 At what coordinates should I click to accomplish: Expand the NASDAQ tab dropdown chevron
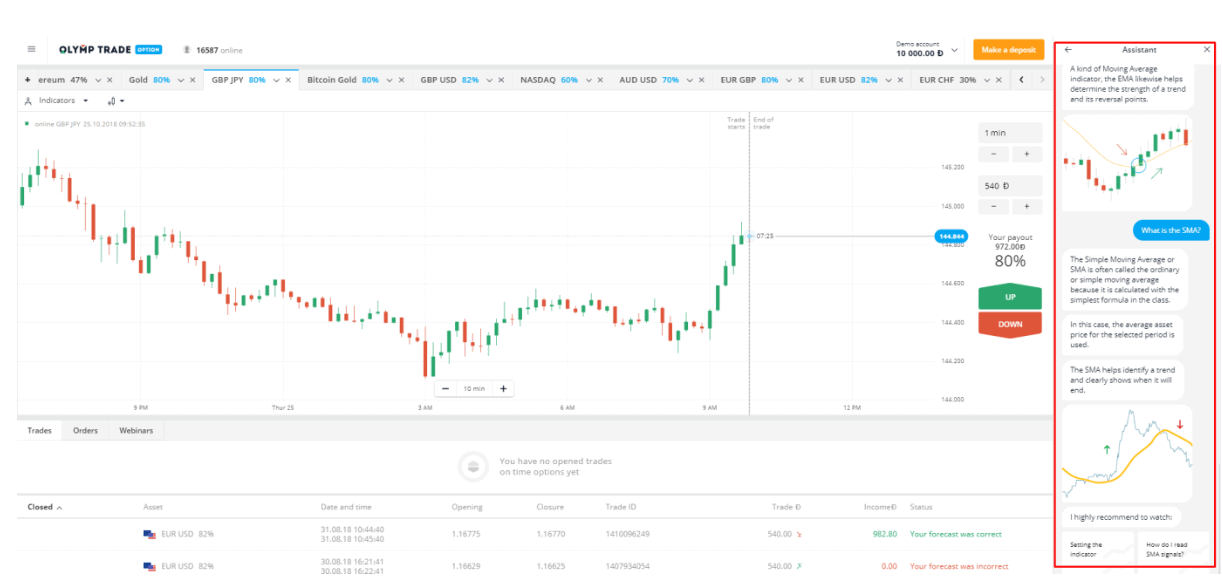click(x=587, y=80)
